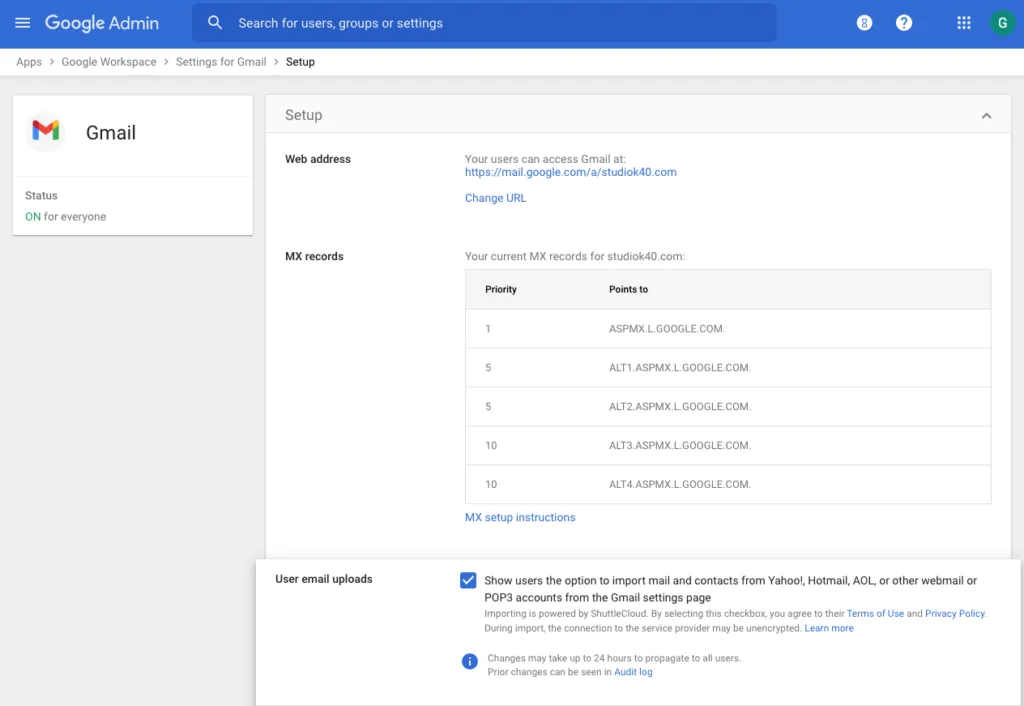The height and width of the screenshot is (706, 1024).
Task: Open the Help question mark icon
Action: click(904, 23)
